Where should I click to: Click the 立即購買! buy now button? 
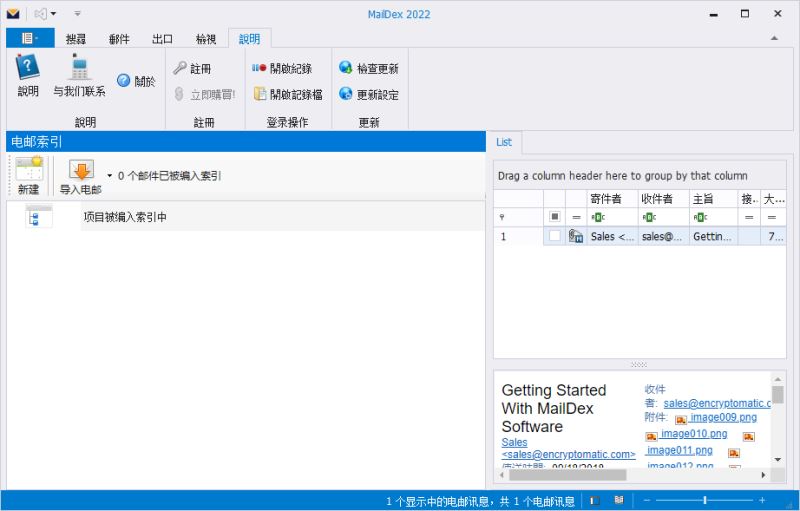(x=205, y=94)
